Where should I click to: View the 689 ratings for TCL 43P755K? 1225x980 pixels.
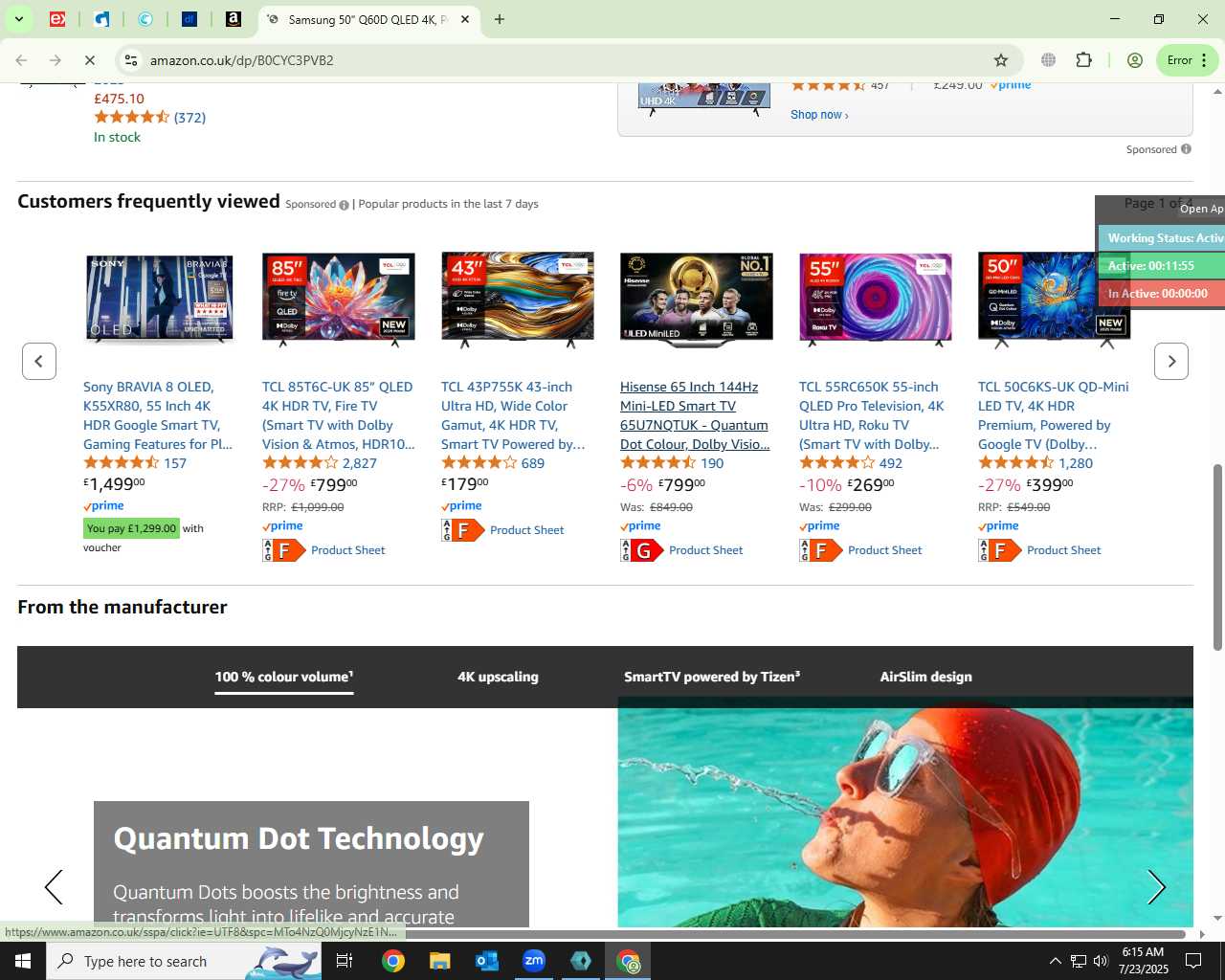pos(533,463)
